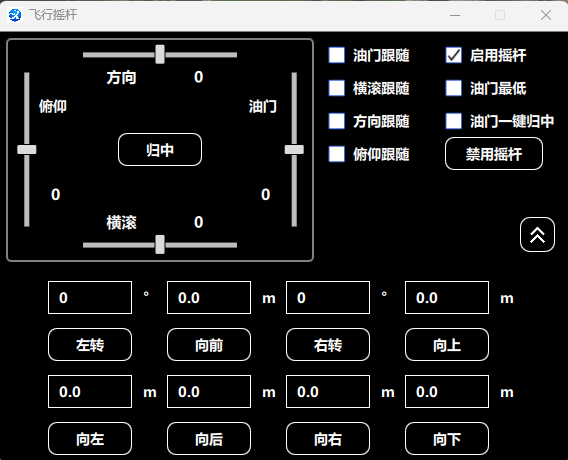
Task: Check the 油门最低 checkbox
Action: (x=454, y=88)
